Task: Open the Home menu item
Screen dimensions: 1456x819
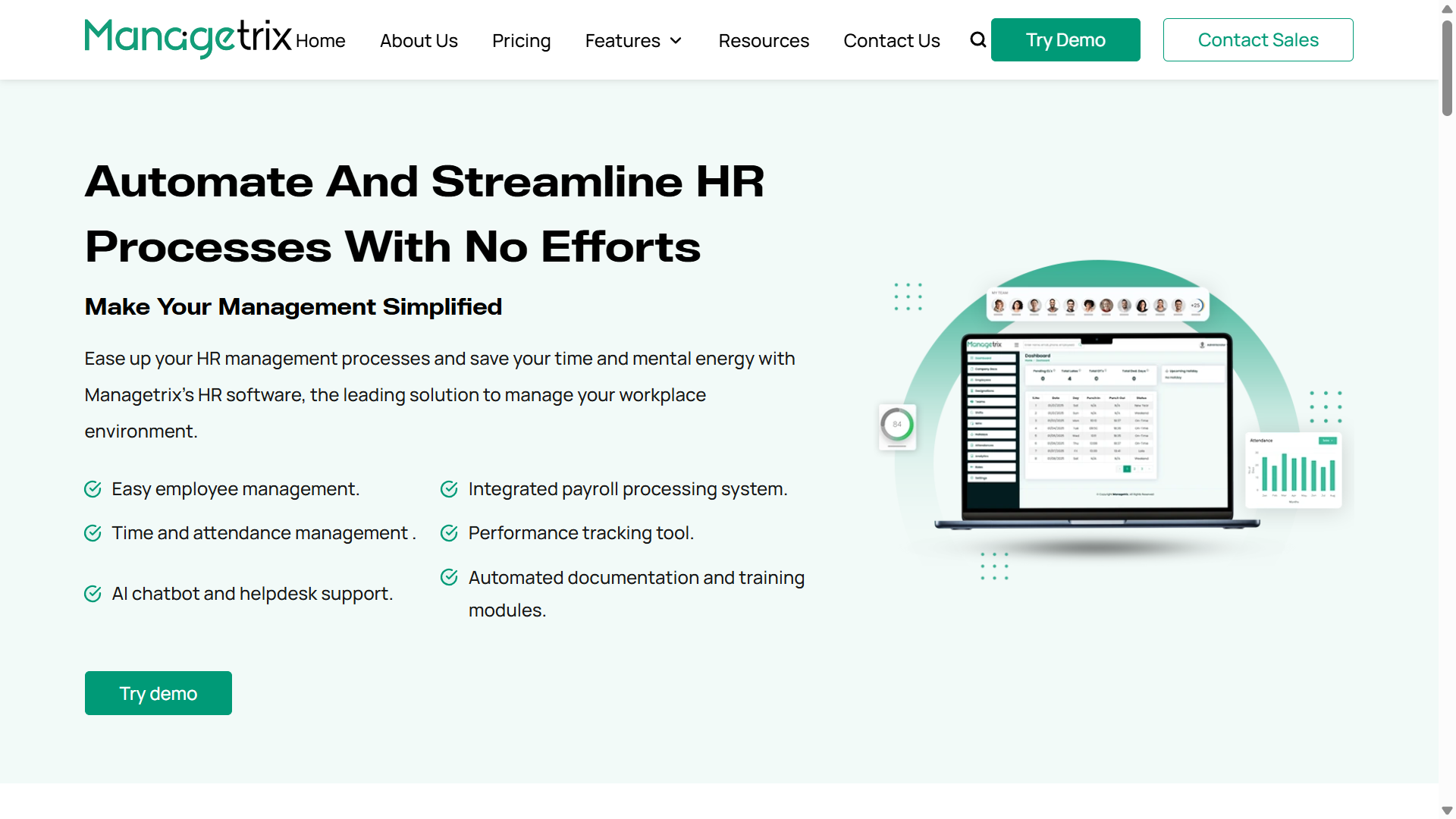Action: 319,41
